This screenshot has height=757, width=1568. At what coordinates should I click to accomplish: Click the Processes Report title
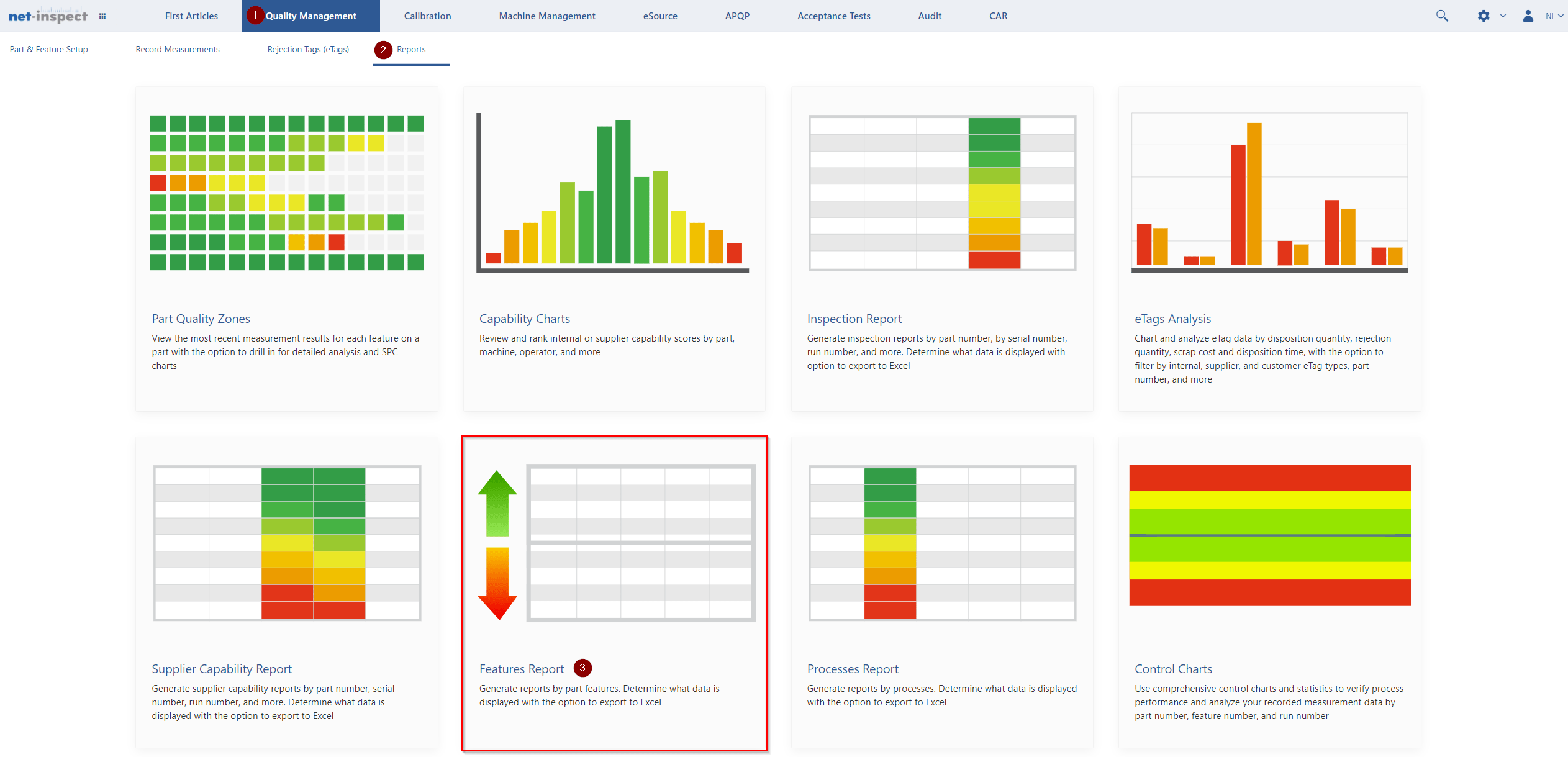[x=852, y=669]
